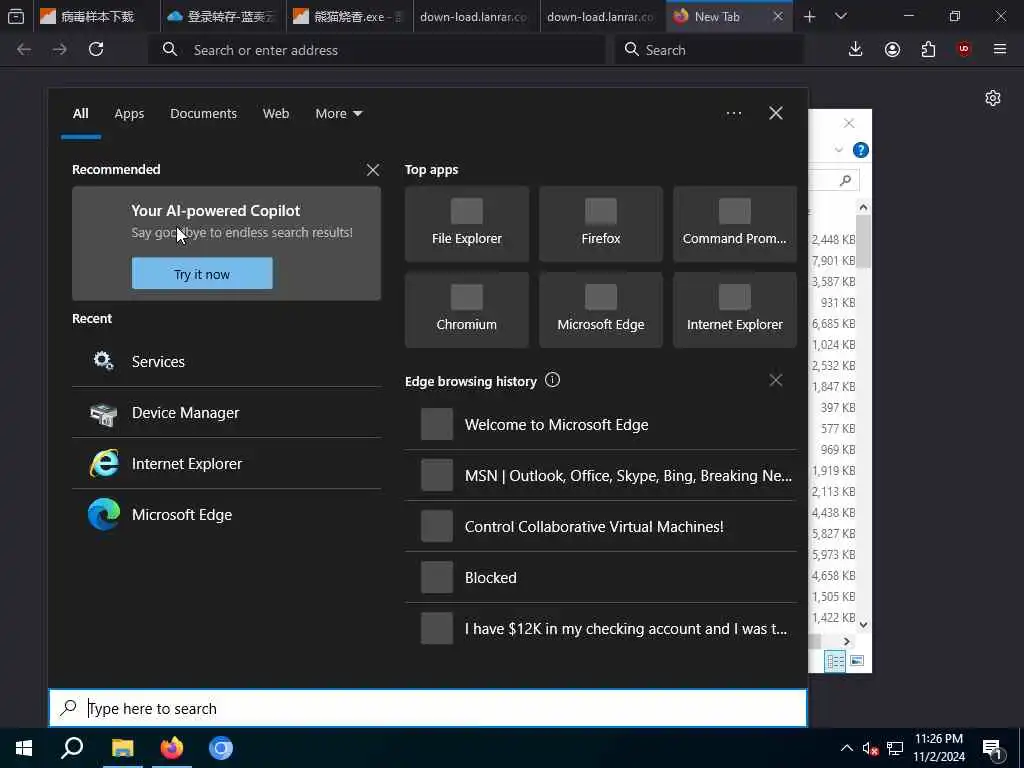
Task: Click the muted volume tray icon
Action: (x=870, y=748)
